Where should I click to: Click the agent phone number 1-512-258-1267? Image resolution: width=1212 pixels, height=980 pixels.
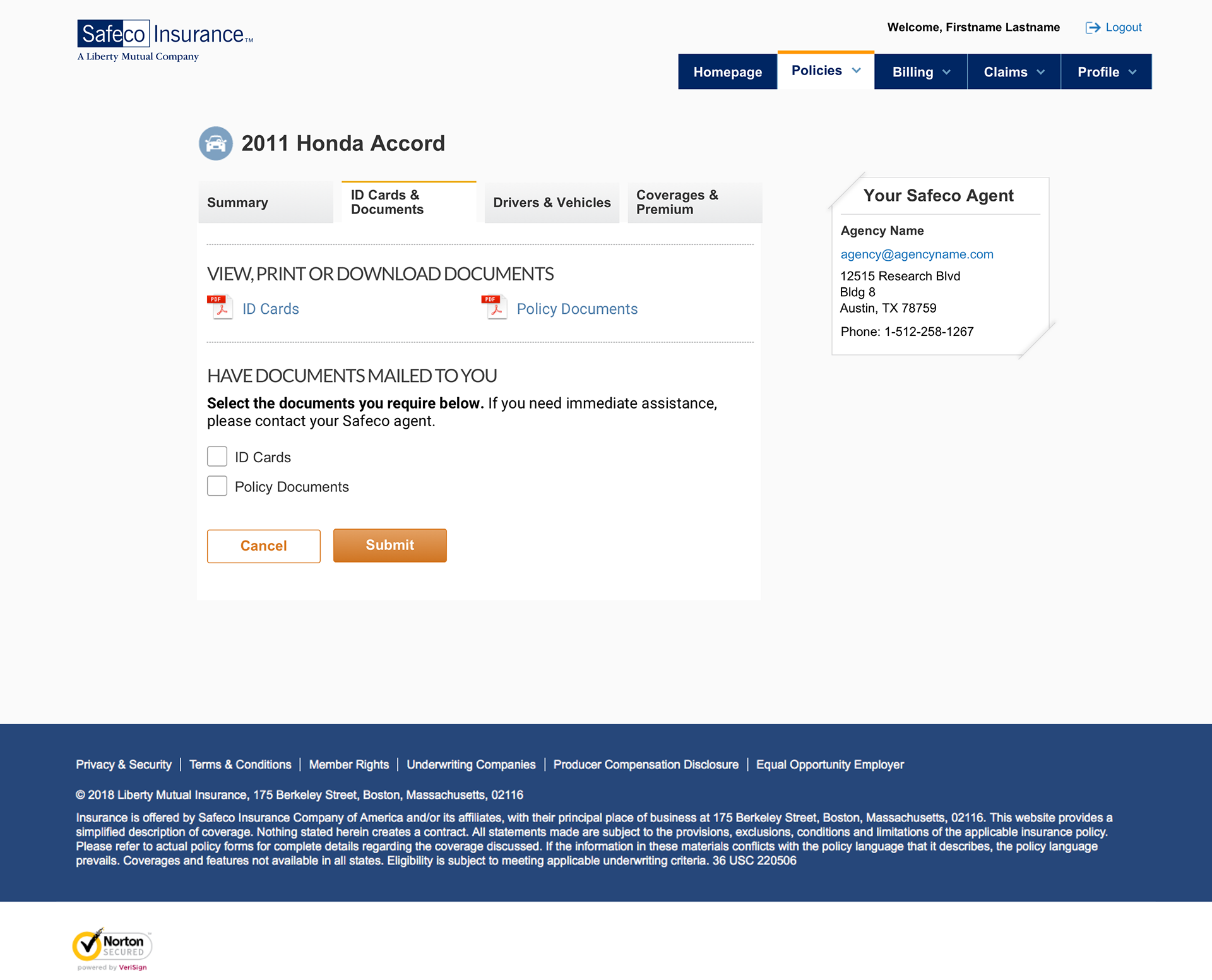point(929,332)
